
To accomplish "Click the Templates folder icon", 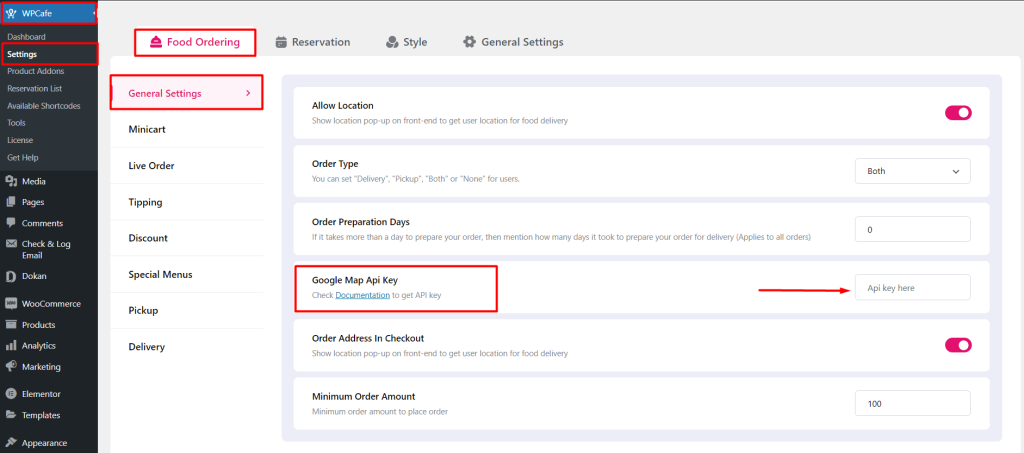I will (11, 414).
